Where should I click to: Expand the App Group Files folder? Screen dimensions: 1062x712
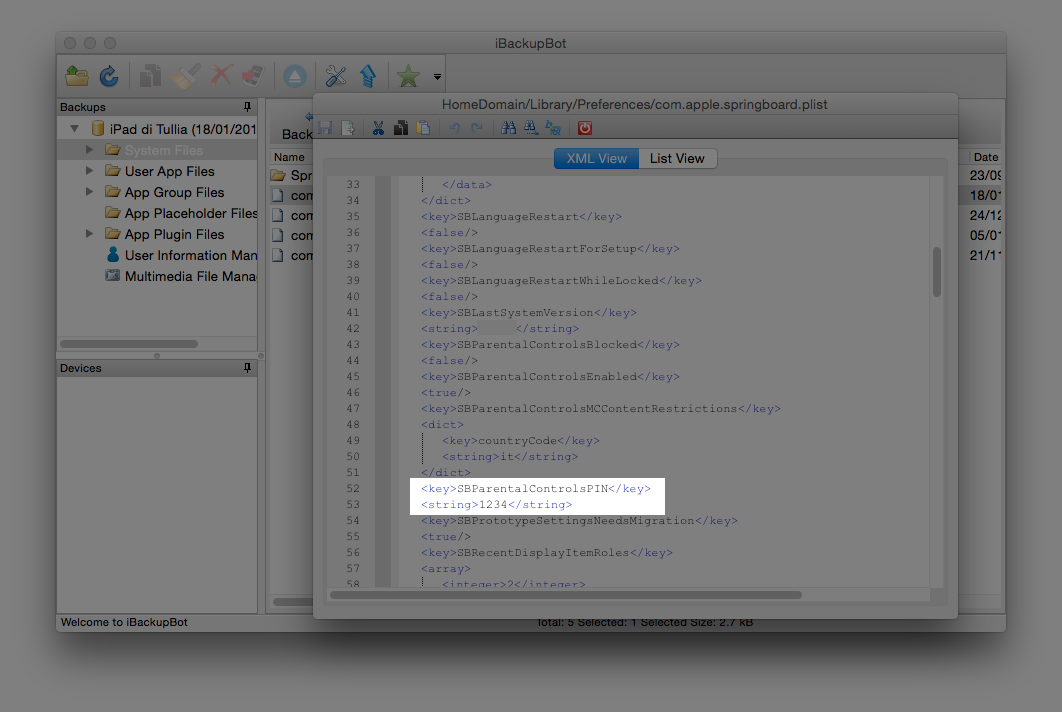(x=89, y=192)
